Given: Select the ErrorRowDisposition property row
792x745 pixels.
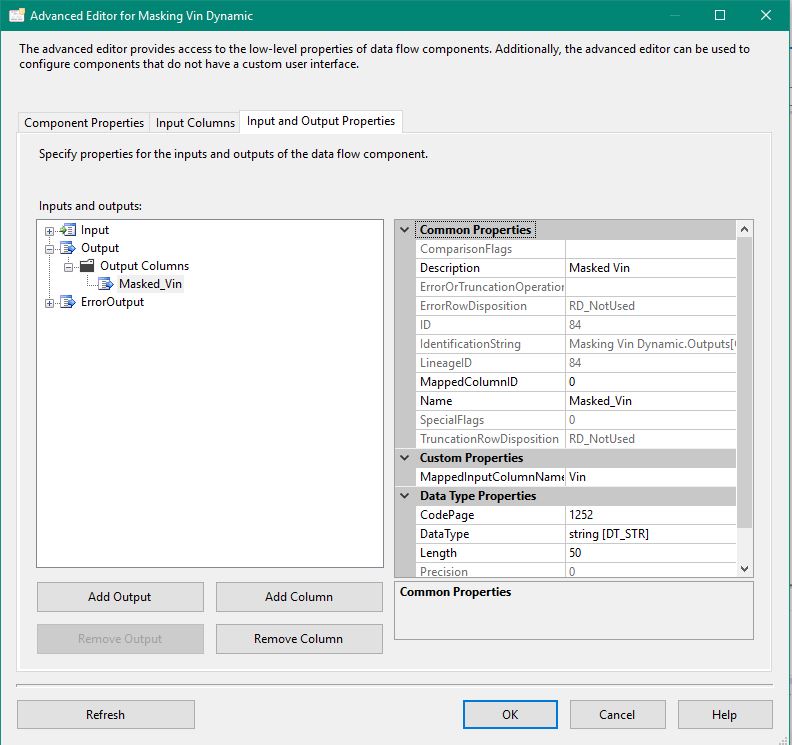Looking at the screenshot, I should (x=575, y=306).
